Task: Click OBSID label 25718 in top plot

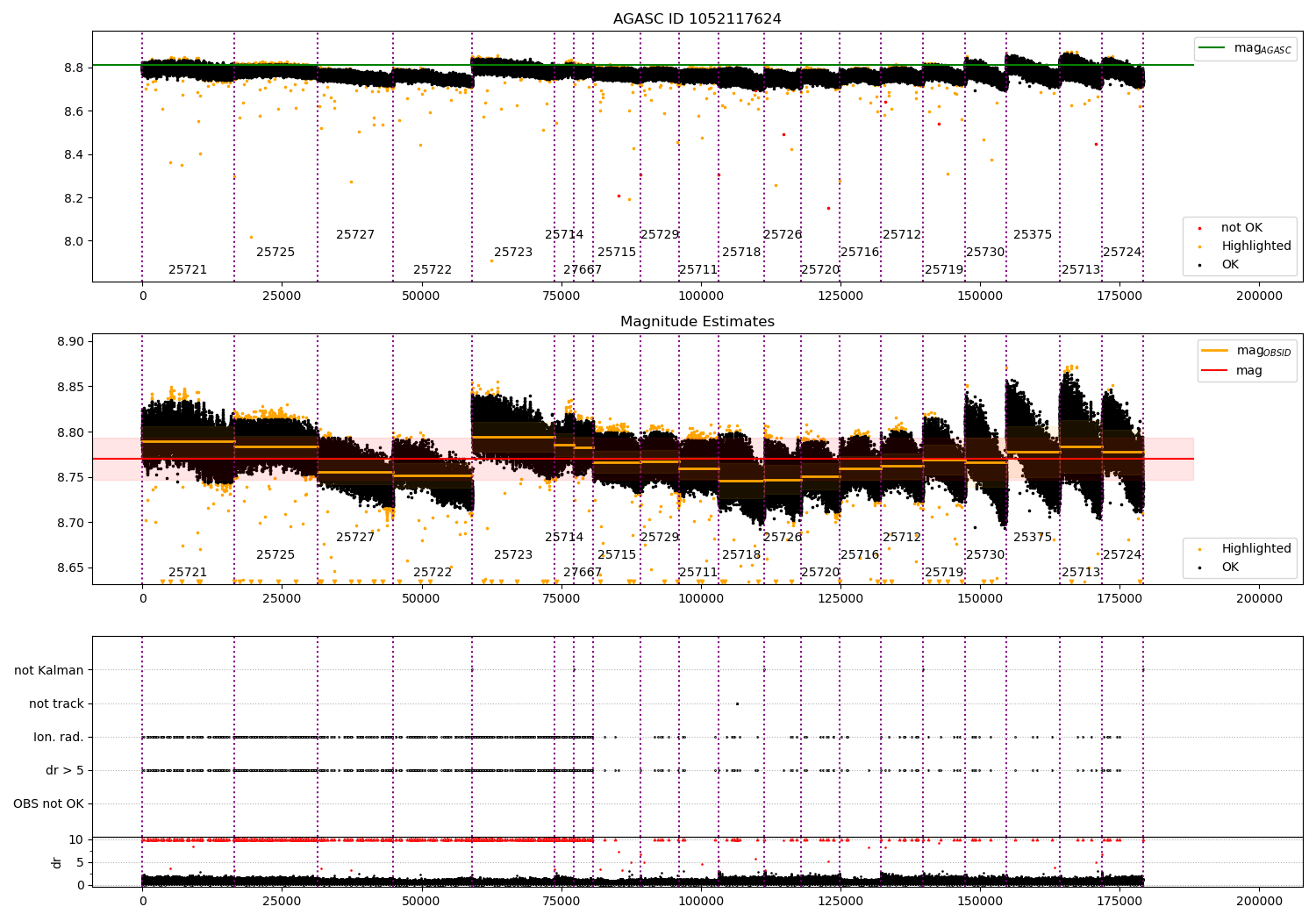Action: click(x=741, y=253)
